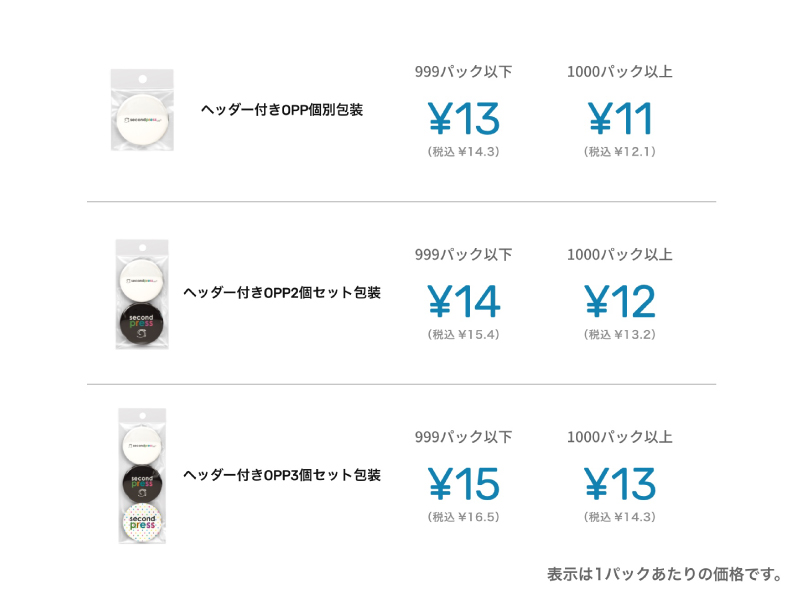Click the ¥13 price in the individual packaging row

[463, 119]
